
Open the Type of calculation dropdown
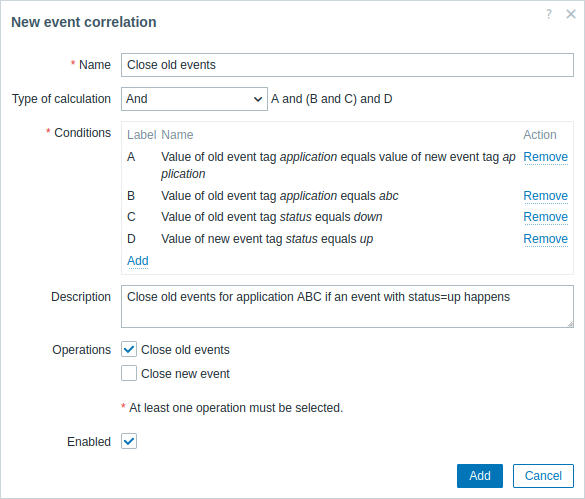pyautogui.click(x=194, y=99)
